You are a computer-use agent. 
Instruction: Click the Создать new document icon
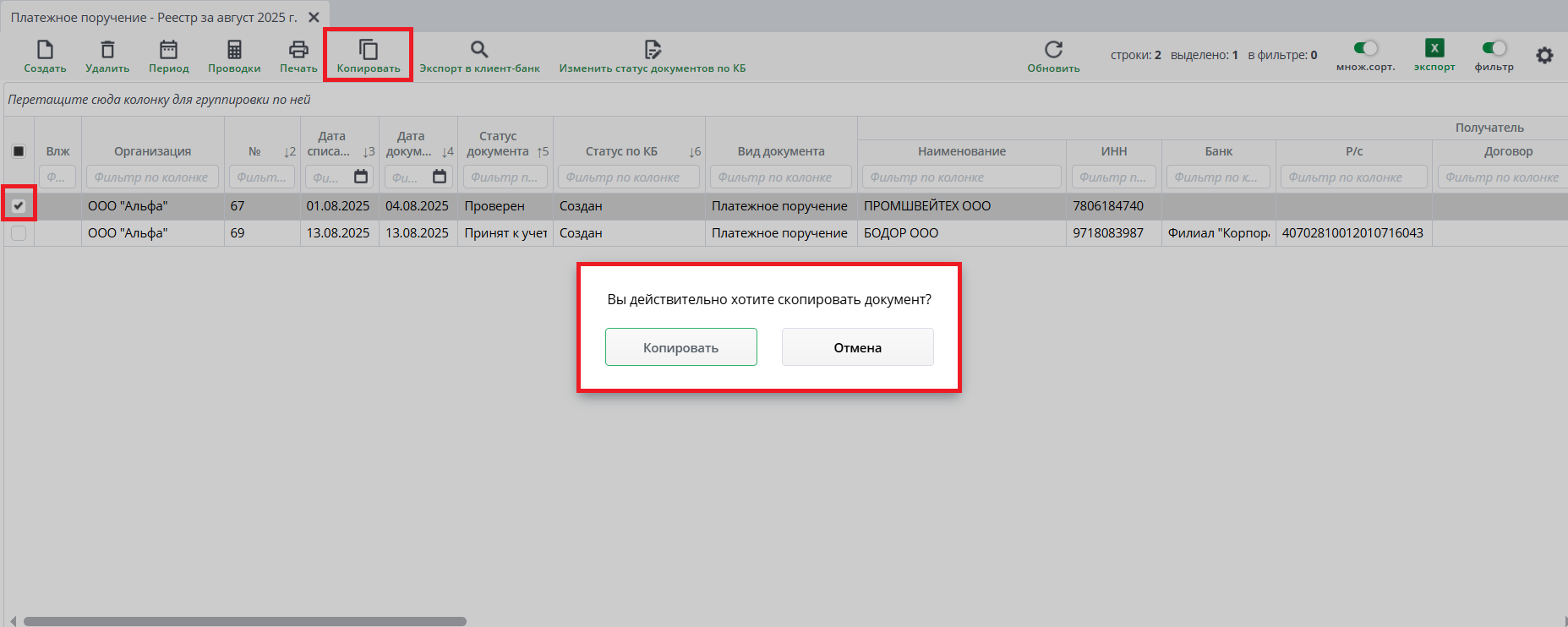point(45,50)
